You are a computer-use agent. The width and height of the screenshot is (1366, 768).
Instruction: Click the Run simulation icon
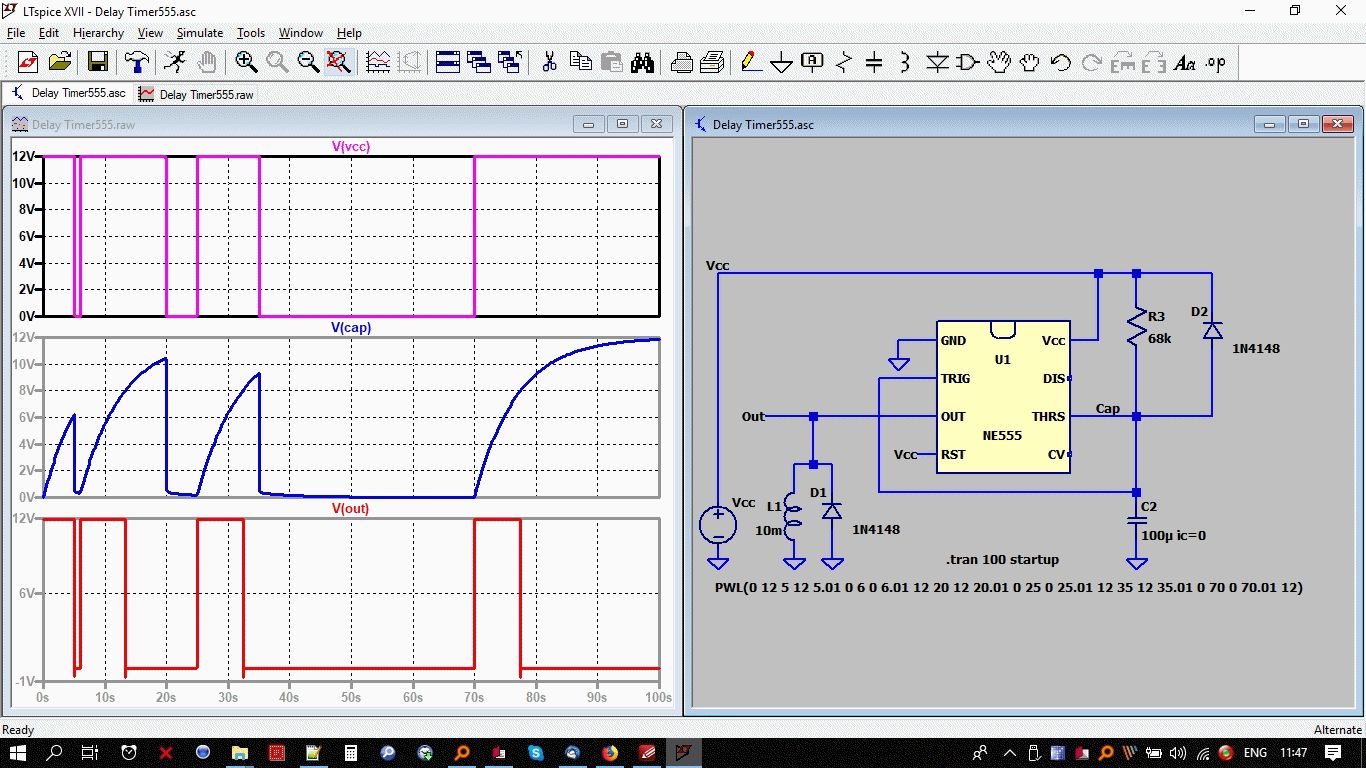tap(175, 62)
